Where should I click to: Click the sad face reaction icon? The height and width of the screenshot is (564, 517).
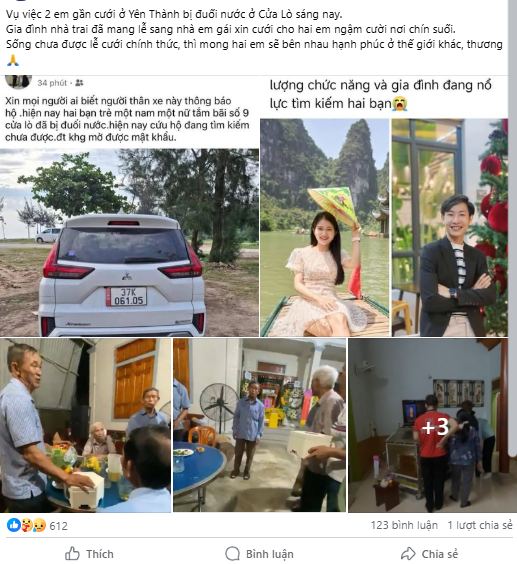coord(40,526)
